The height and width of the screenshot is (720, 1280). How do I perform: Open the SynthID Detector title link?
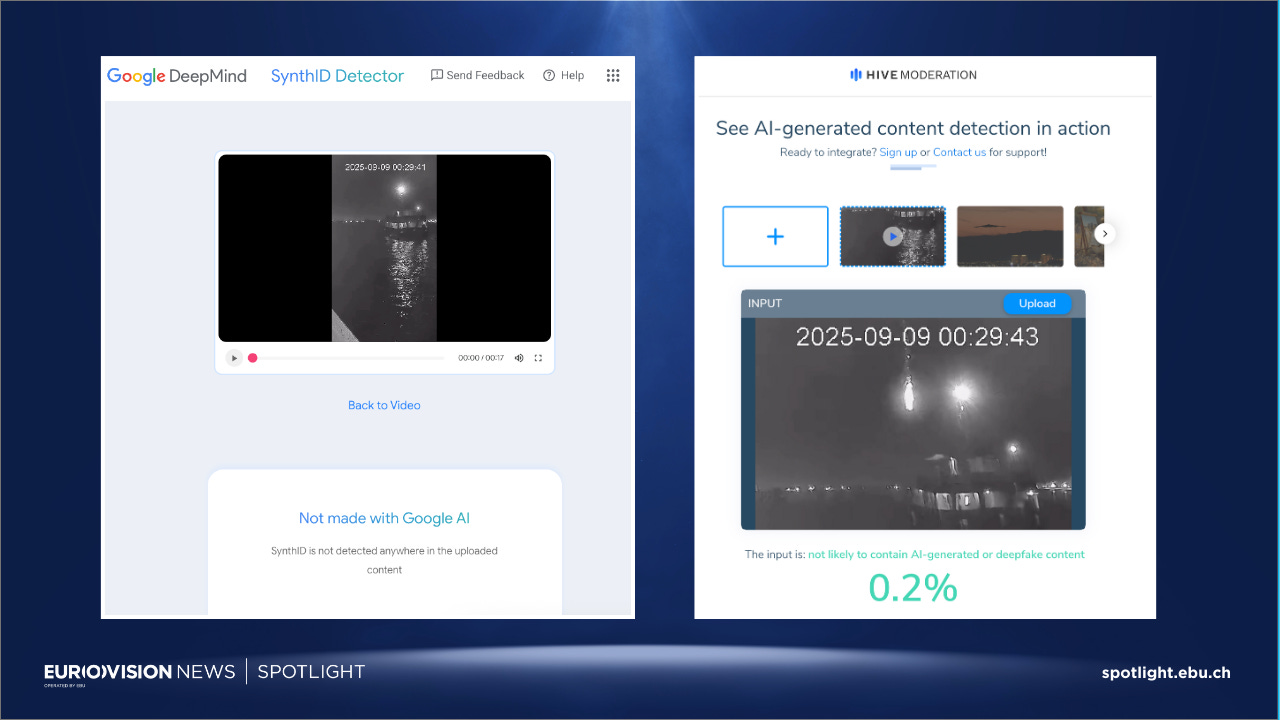coord(337,76)
